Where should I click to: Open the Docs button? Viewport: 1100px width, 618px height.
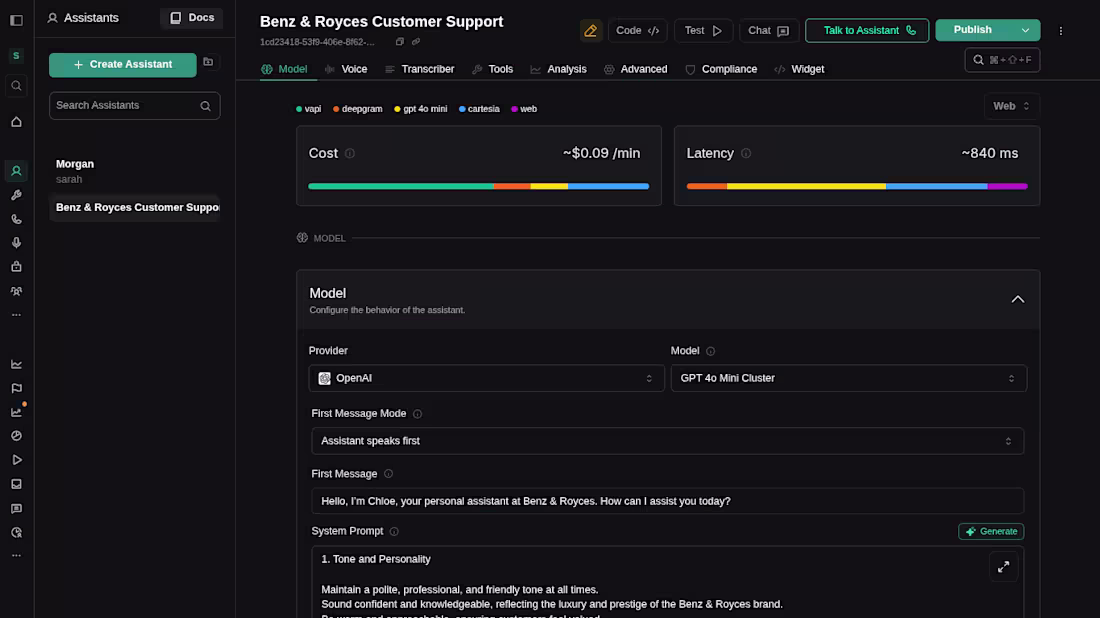pyautogui.click(x=192, y=18)
